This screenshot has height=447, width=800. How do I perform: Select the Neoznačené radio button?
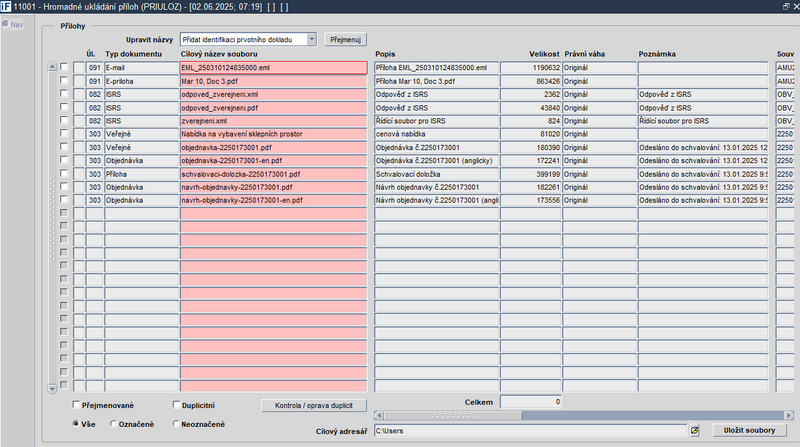click(x=176, y=424)
